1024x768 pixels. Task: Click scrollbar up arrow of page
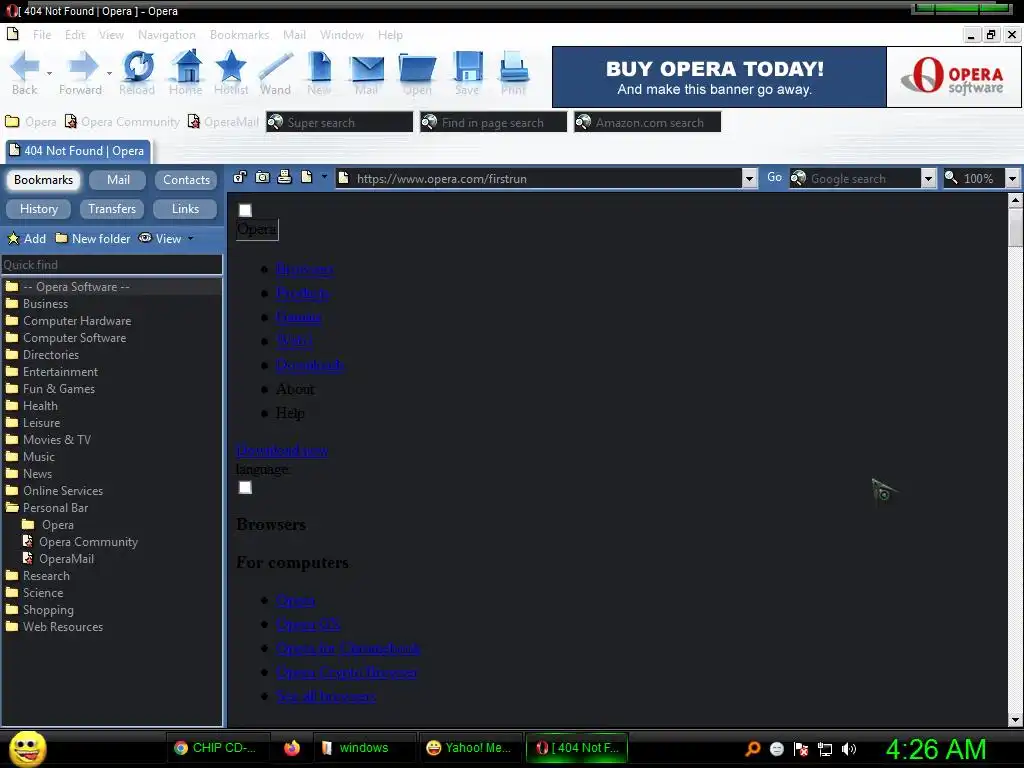coord(1015,200)
